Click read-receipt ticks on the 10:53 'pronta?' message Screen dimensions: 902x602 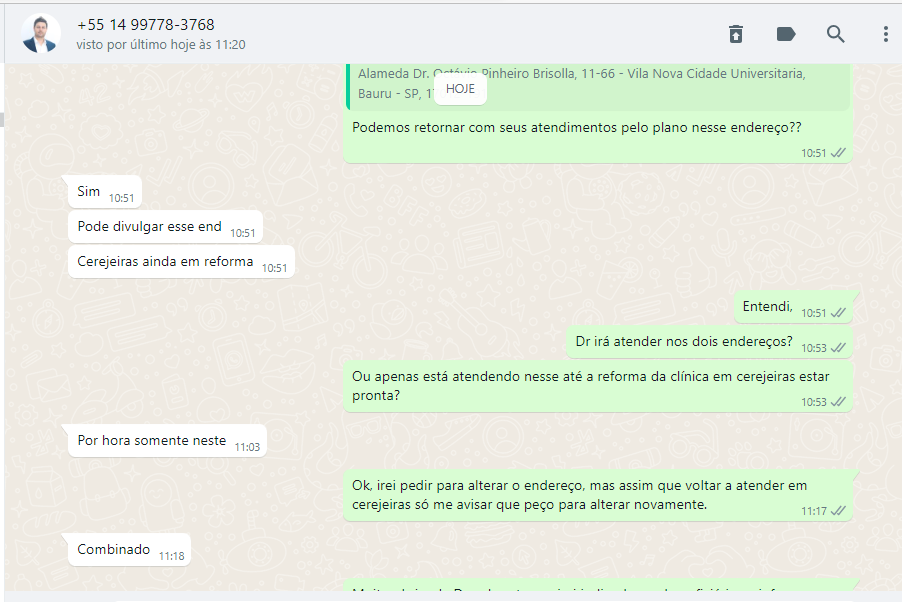[838, 402]
